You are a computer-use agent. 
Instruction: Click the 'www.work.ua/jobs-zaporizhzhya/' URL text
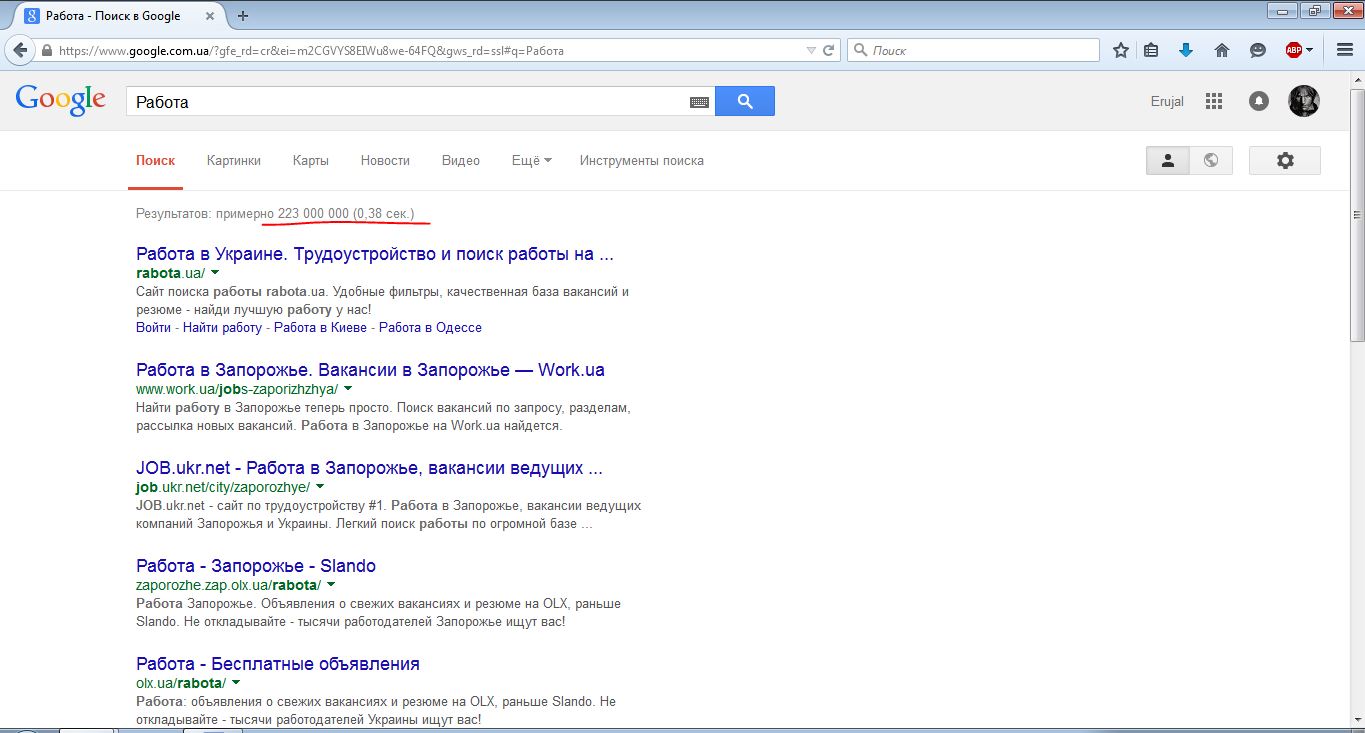[x=237, y=389]
